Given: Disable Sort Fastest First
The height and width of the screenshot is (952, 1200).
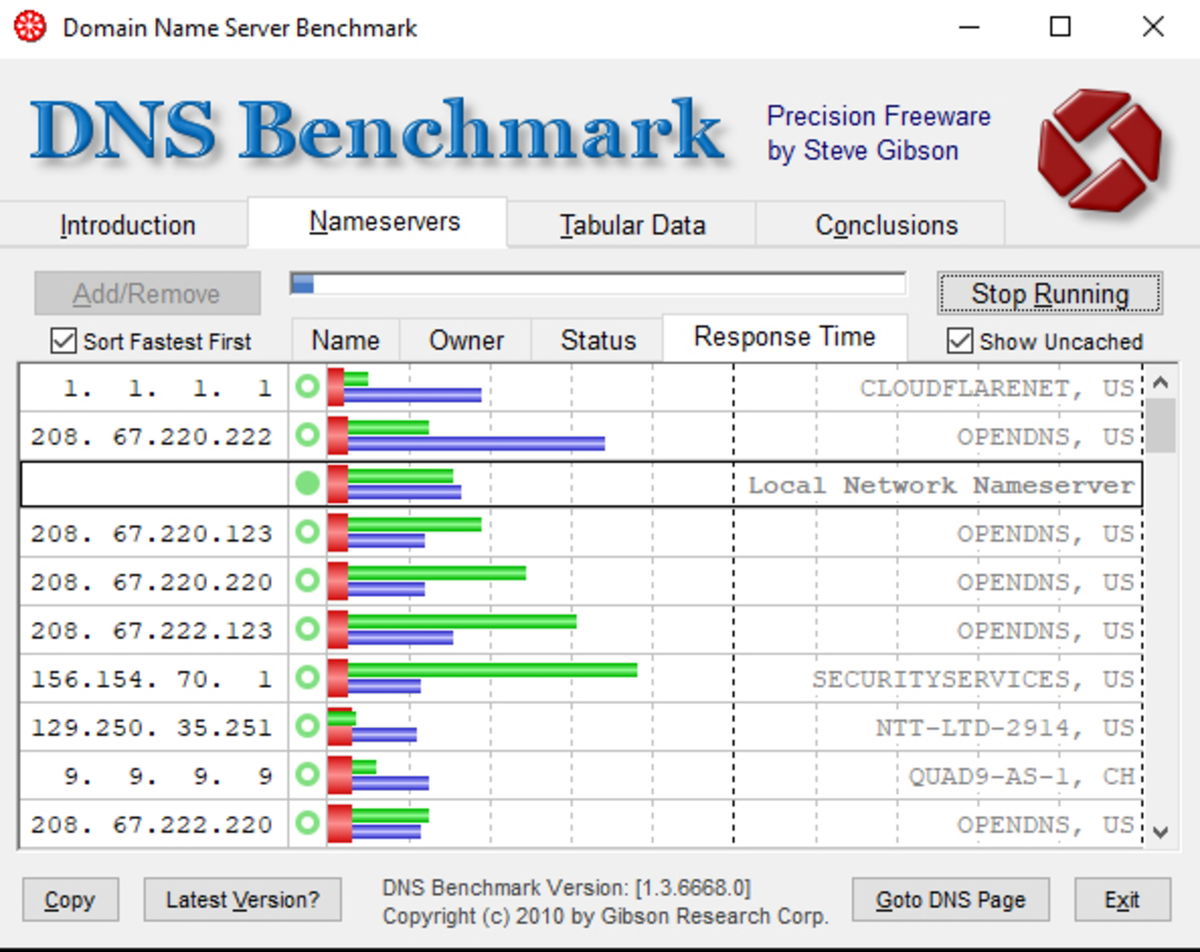Looking at the screenshot, I should pyautogui.click(x=64, y=342).
